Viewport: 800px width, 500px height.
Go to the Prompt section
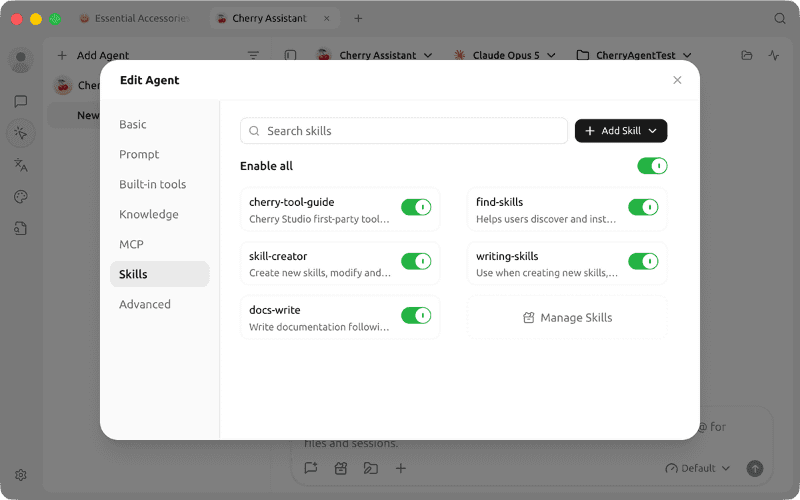[x=160, y=155]
